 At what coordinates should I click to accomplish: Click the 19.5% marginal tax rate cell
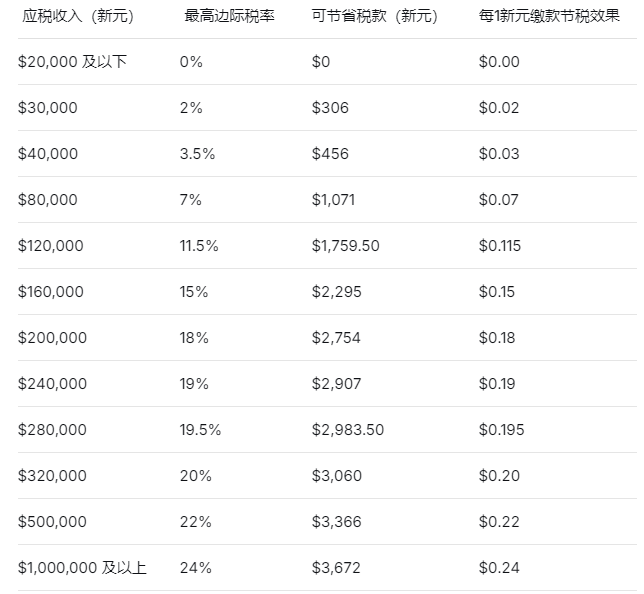(x=201, y=430)
